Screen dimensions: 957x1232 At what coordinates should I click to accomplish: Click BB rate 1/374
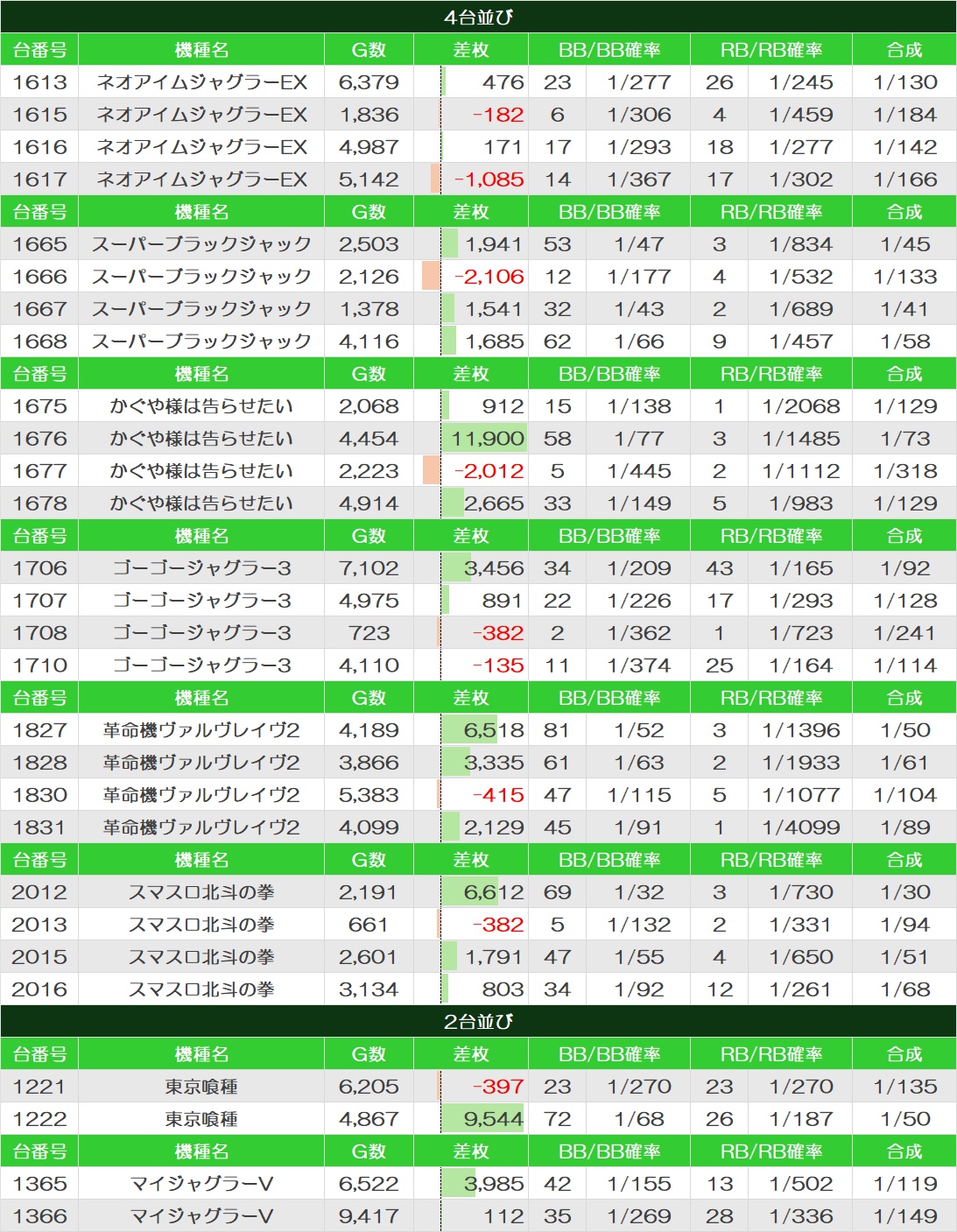[639, 665]
